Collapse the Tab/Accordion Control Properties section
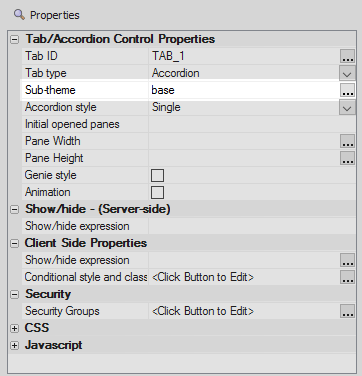The image size is (362, 376). pyautogui.click(x=14, y=39)
